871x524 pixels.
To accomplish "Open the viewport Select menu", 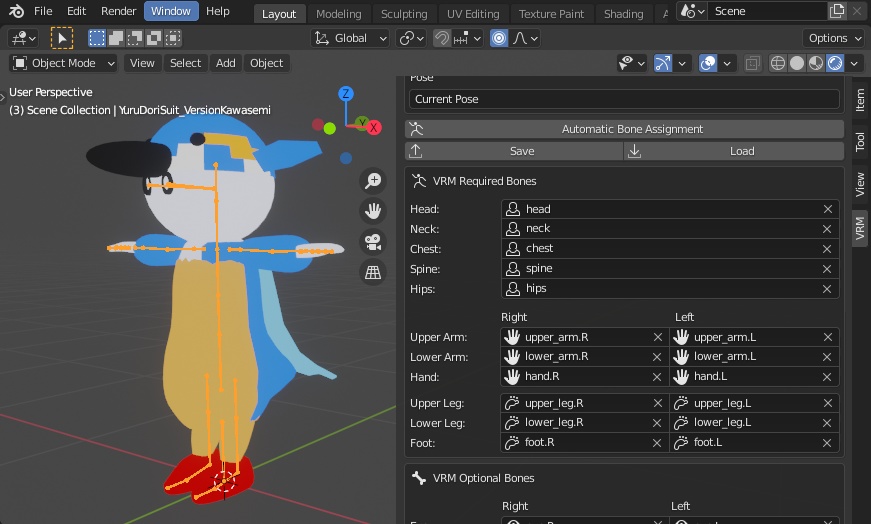I will pyautogui.click(x=186, y=63).
